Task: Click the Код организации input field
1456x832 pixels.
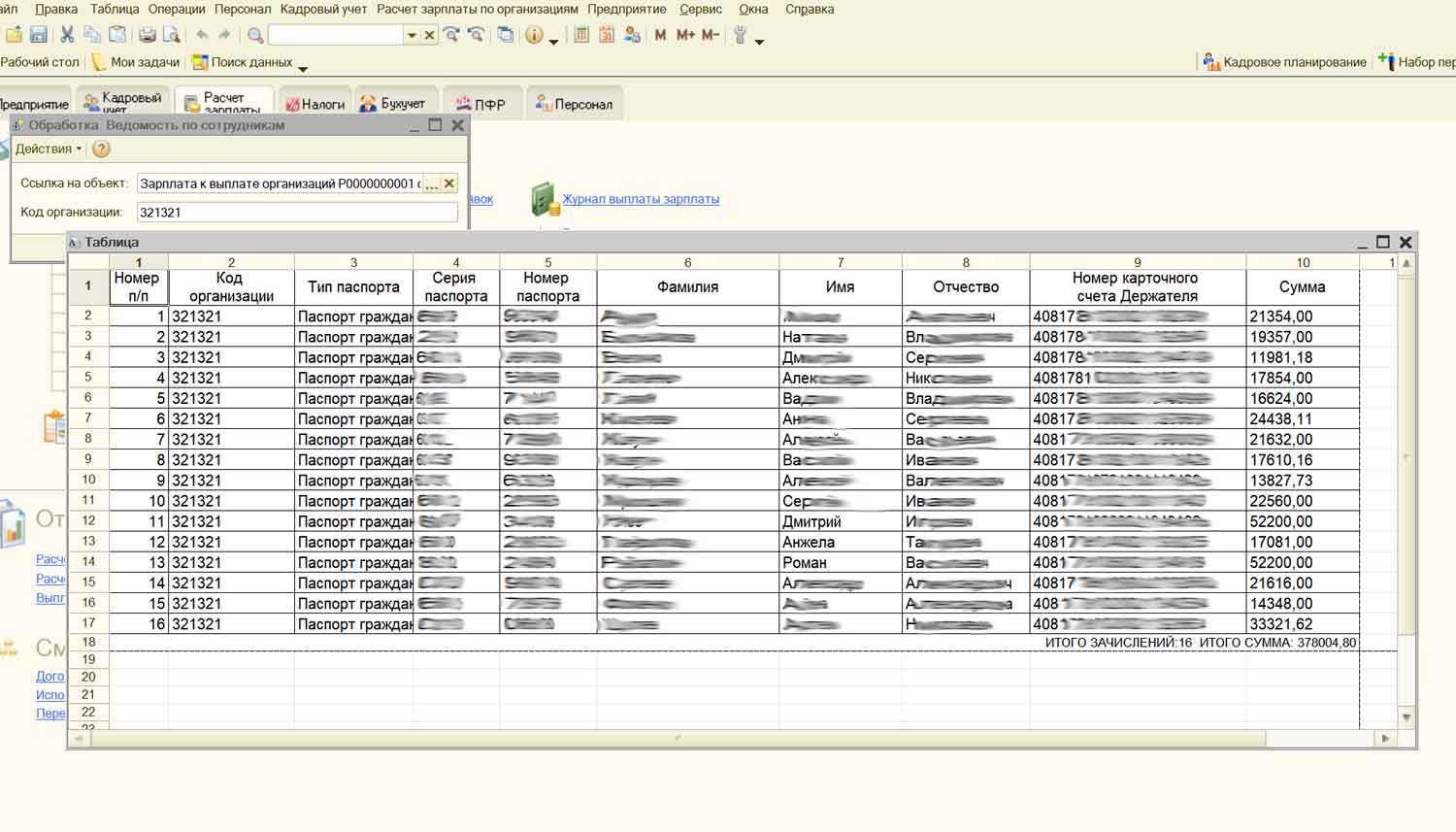Action: [296, 212]
